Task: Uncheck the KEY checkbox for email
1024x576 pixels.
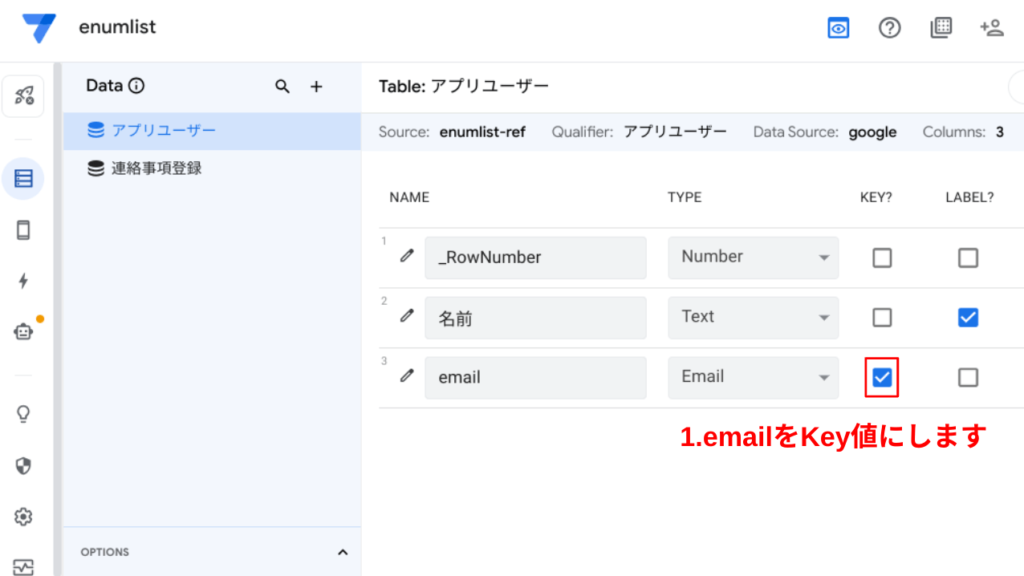Action: point(882,377)
